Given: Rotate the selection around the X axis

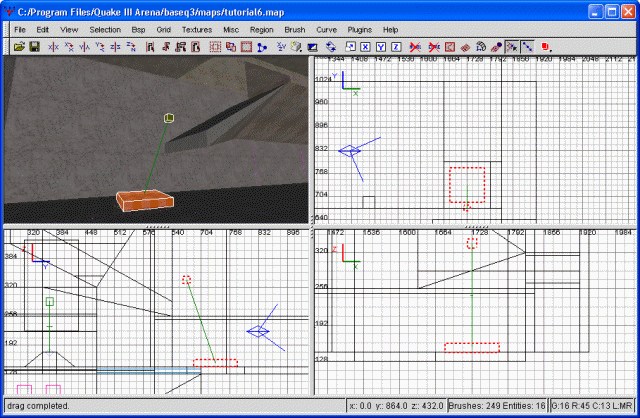Looking at the screenshot, I should (x=69, y=47).
